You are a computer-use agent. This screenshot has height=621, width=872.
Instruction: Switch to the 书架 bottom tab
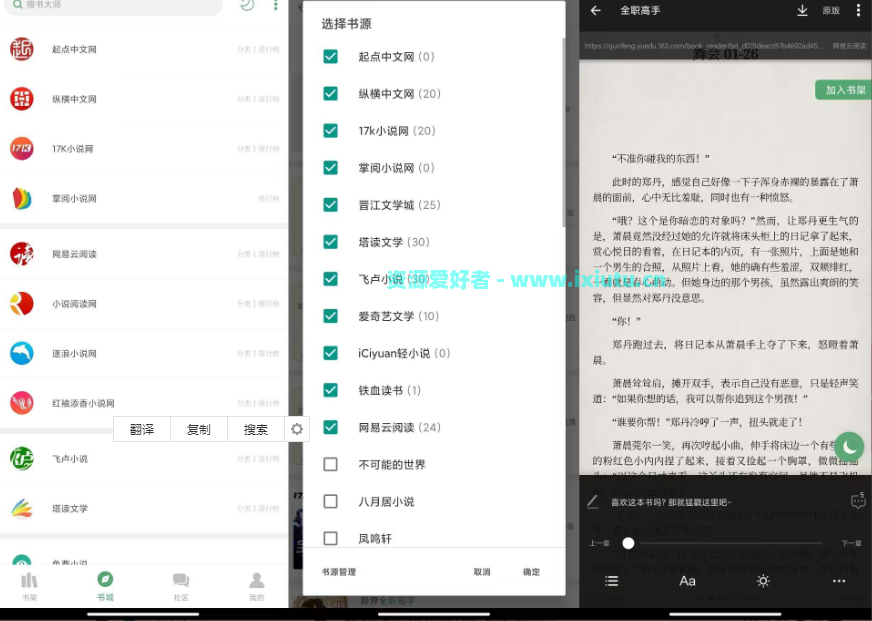pos(29,587)
